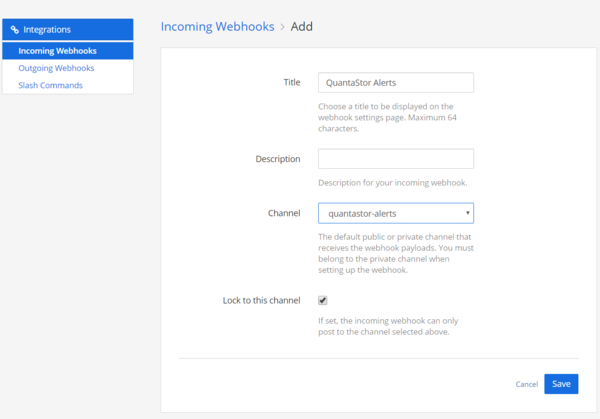Click the breadcrumb chevron separator icon

tap(282, 27)
